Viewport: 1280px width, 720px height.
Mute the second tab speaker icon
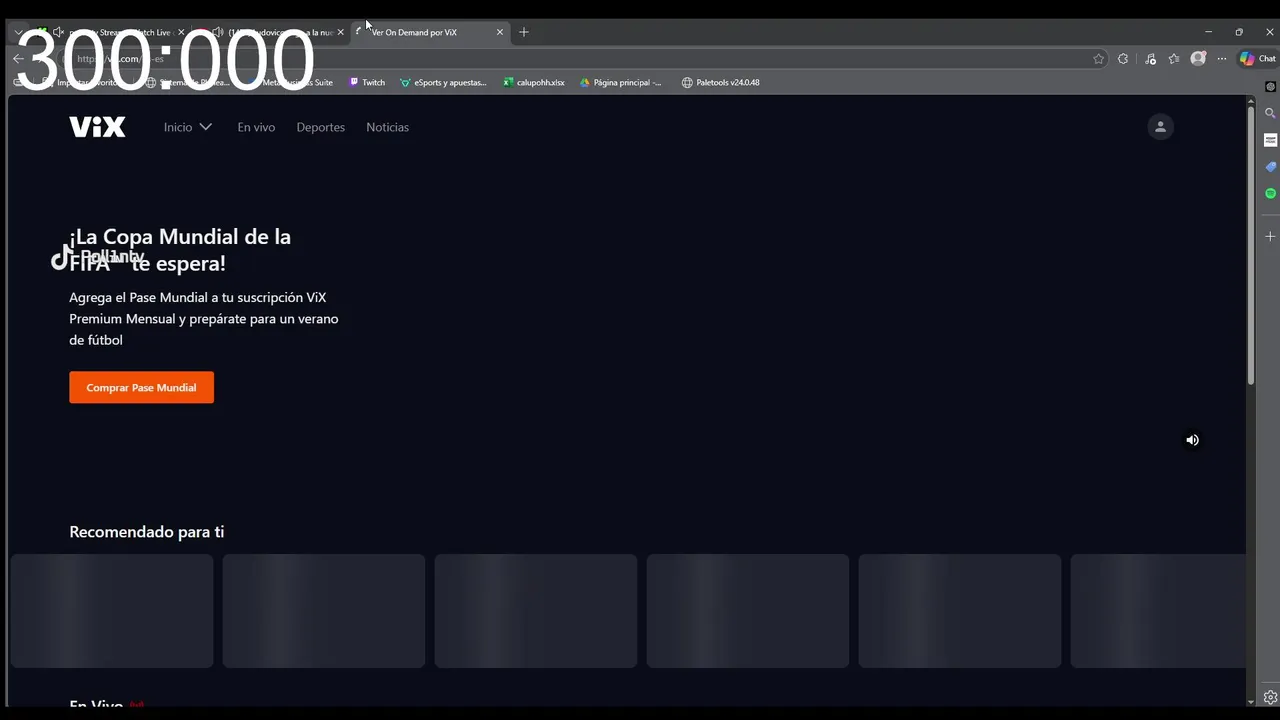coord(218,32)
